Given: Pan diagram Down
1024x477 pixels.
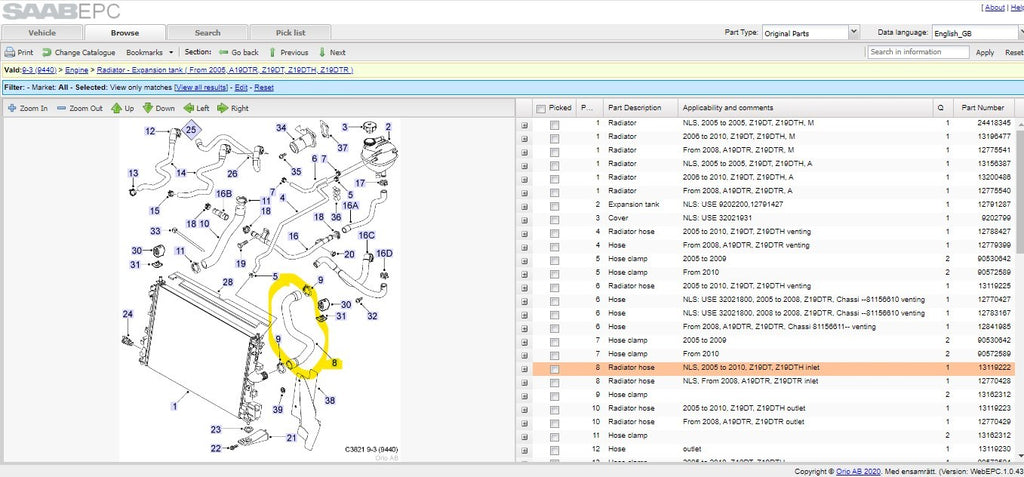Looking at the screenshot, I should coord(159,108).
